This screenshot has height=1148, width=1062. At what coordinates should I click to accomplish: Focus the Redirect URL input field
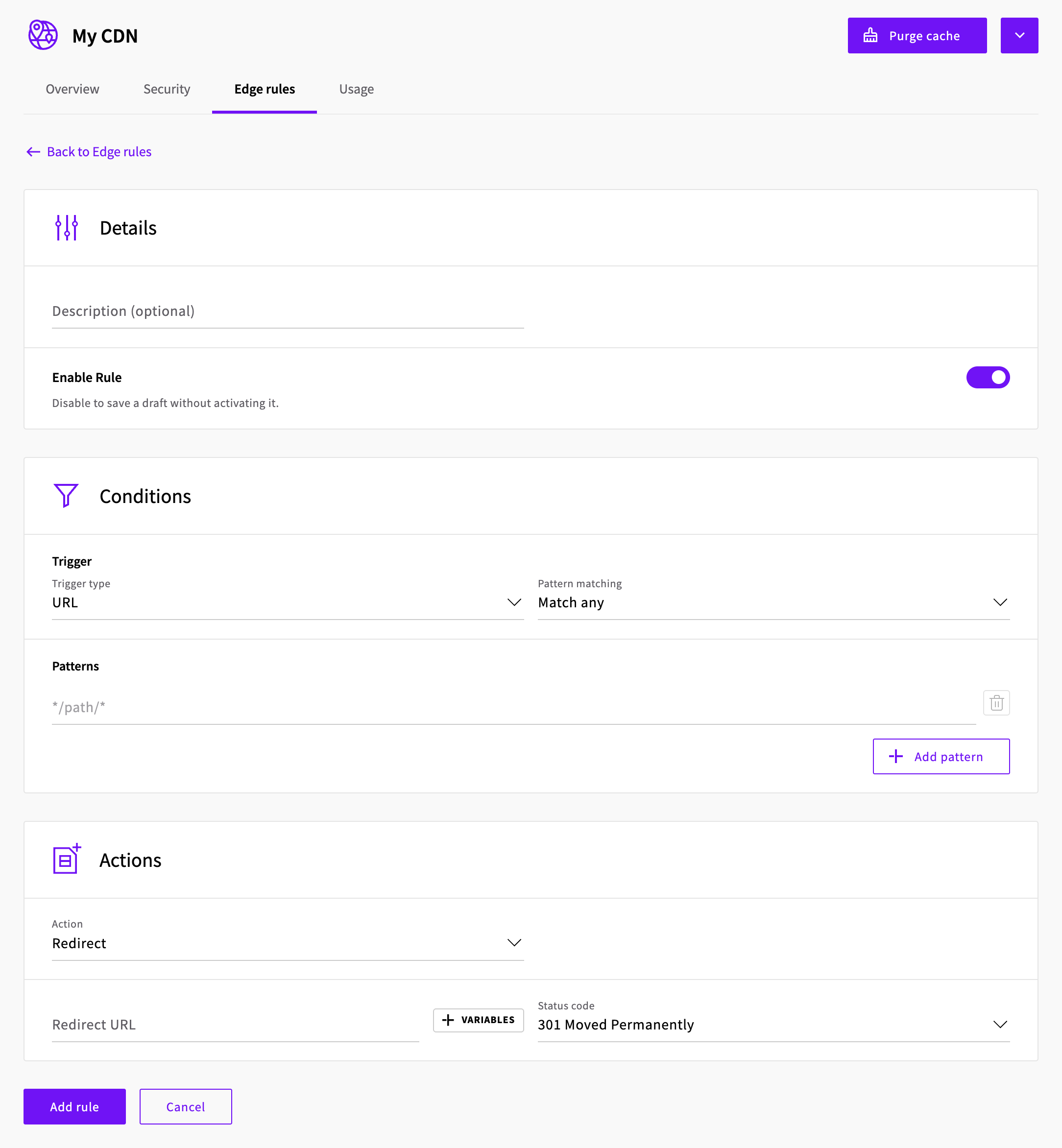[x=235, y=1025]
